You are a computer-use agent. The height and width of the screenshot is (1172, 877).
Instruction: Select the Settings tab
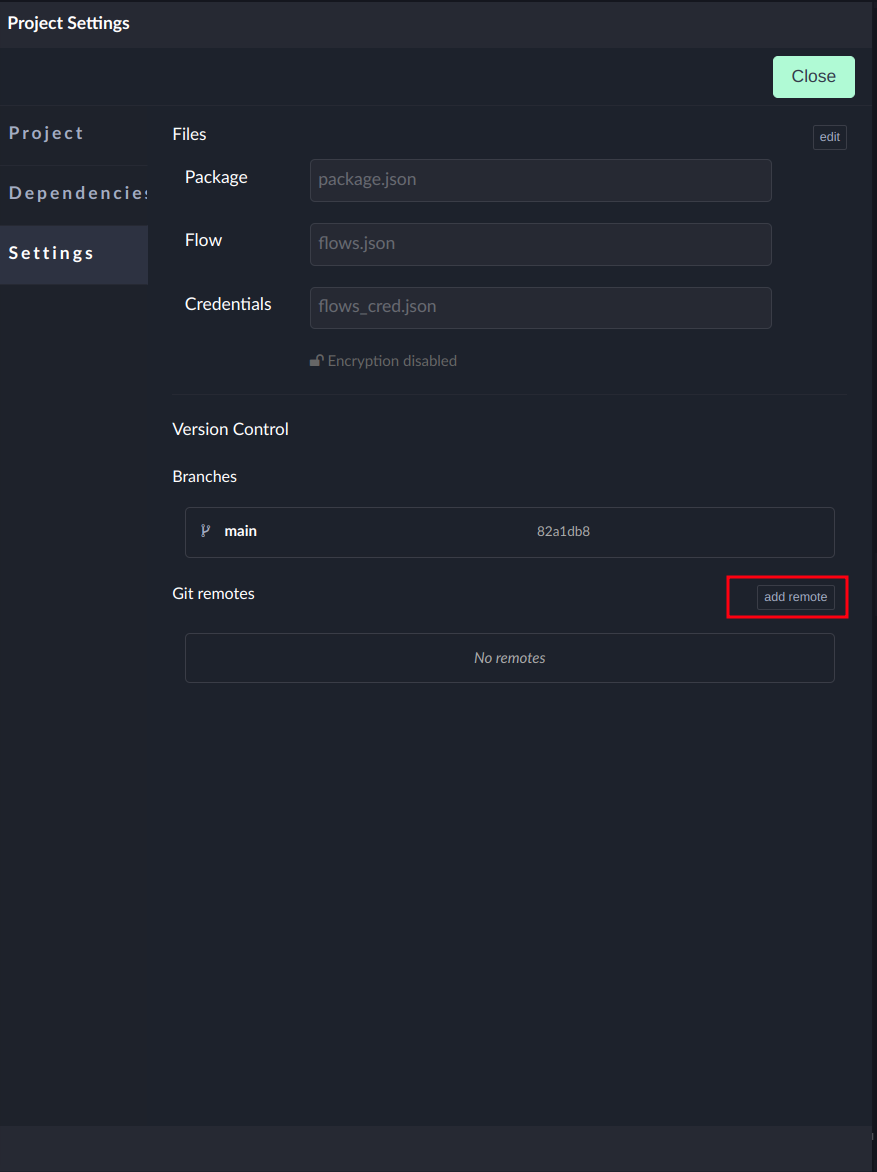[x=52, y=254]
